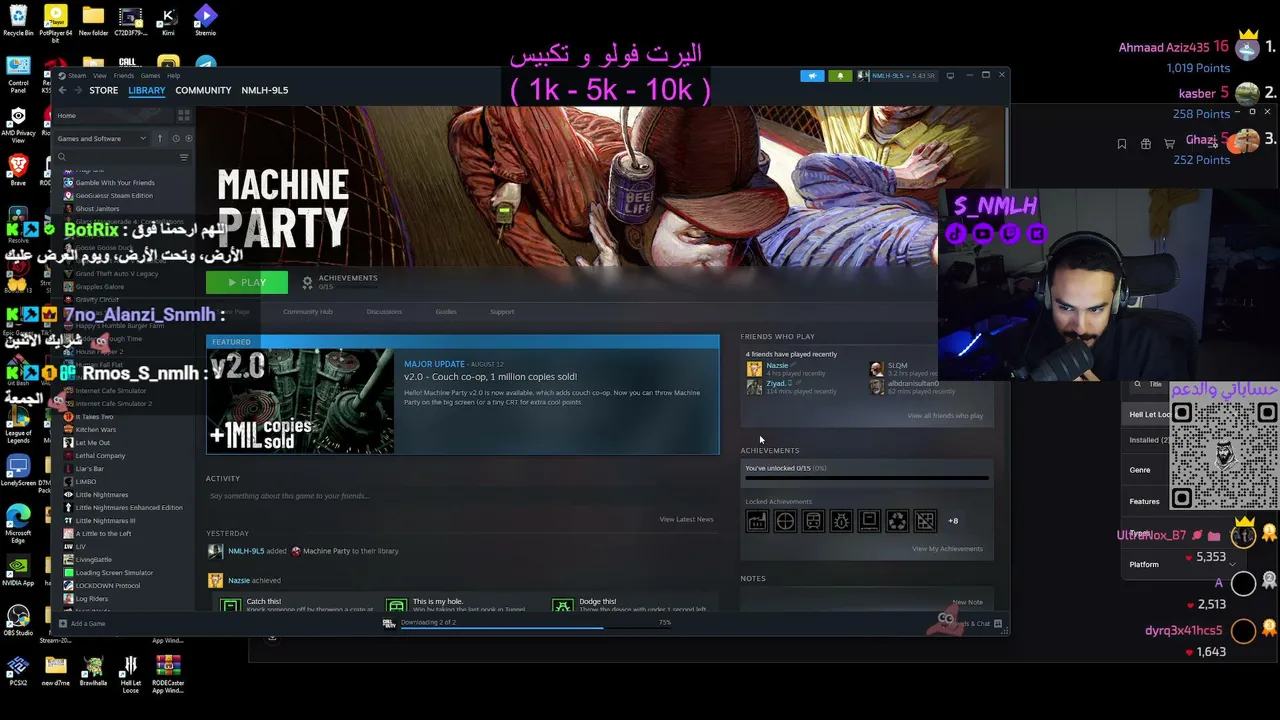
Task: Open the Games menu
Action: (x=151, y=76)
